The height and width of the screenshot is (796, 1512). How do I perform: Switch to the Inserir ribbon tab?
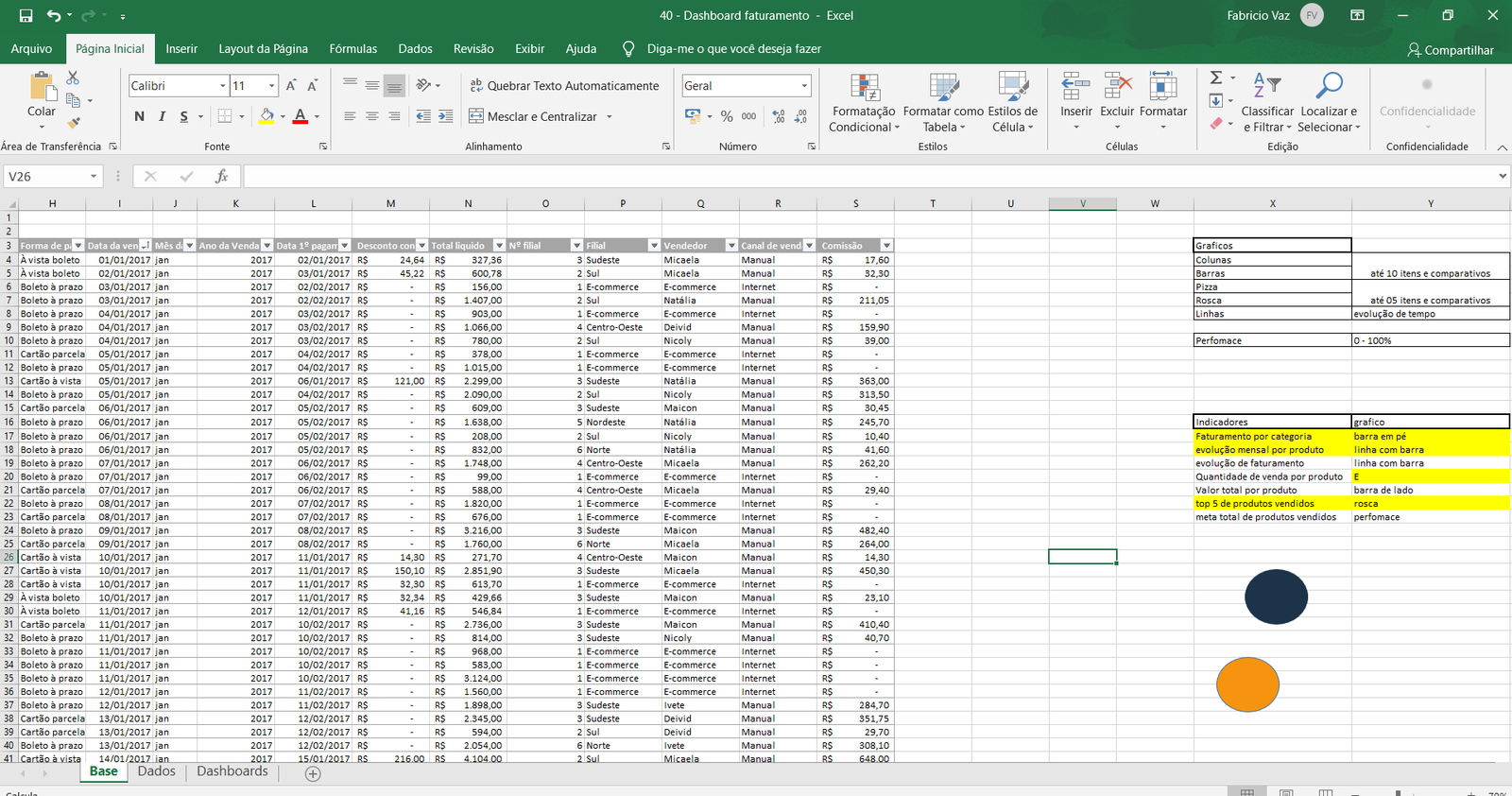[181, 48]
